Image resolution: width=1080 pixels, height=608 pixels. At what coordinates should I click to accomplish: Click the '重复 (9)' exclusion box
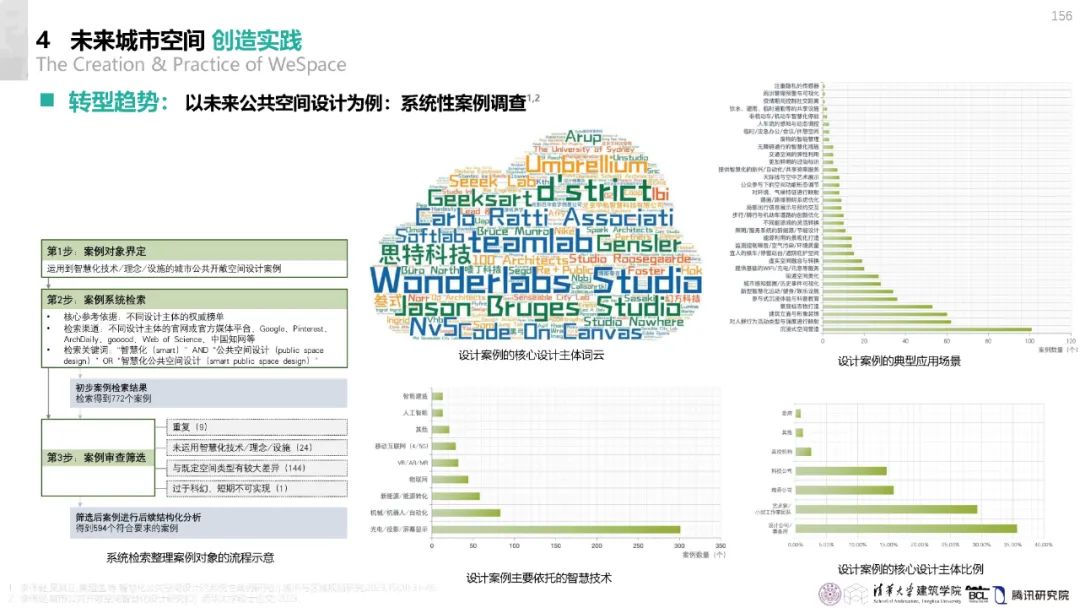[x=257, y=427]
